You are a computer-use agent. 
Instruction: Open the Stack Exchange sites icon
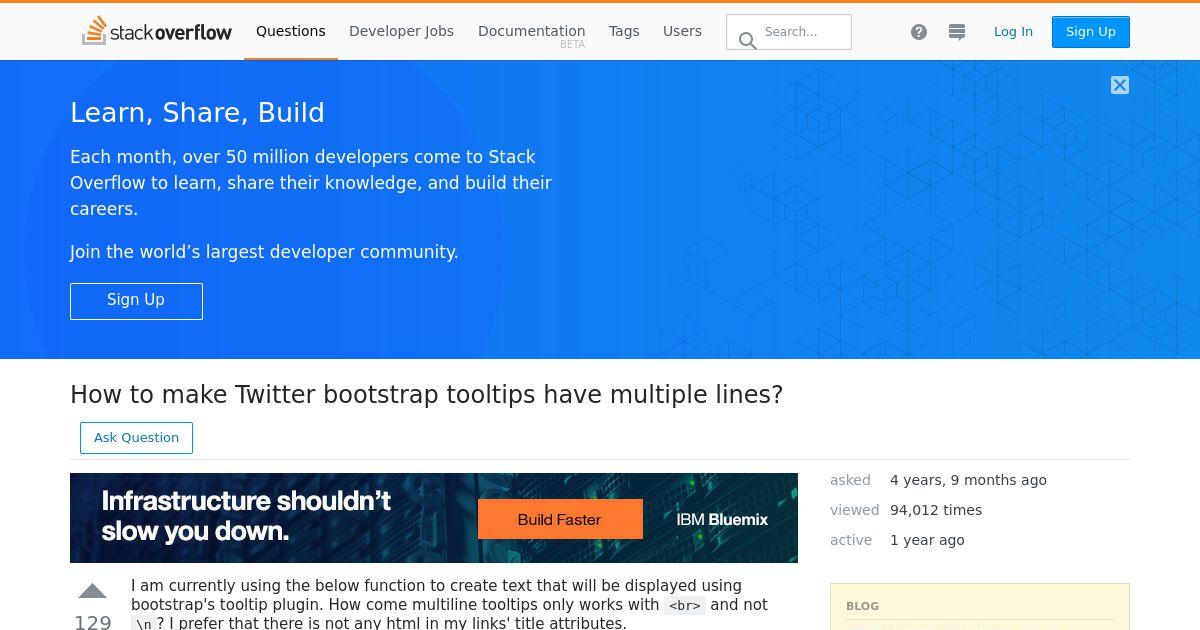tap(957, 32)
